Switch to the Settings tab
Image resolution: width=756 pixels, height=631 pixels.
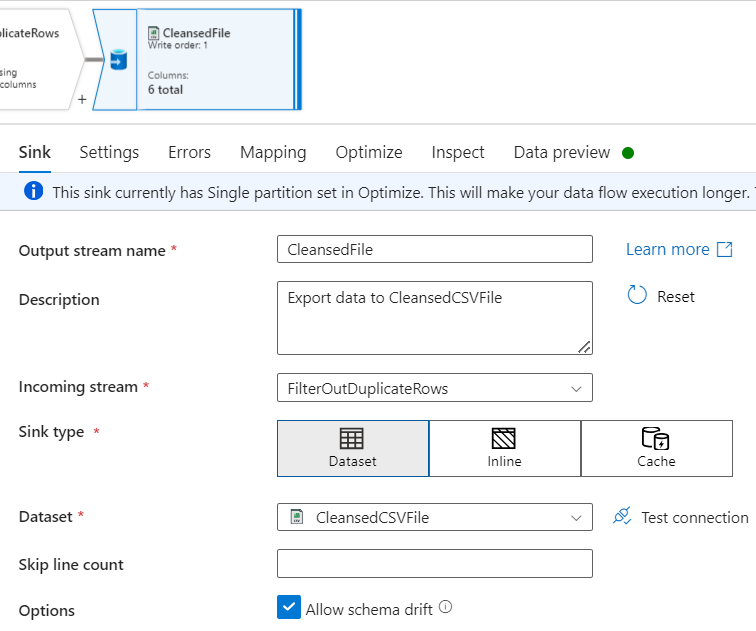[109, 152]
